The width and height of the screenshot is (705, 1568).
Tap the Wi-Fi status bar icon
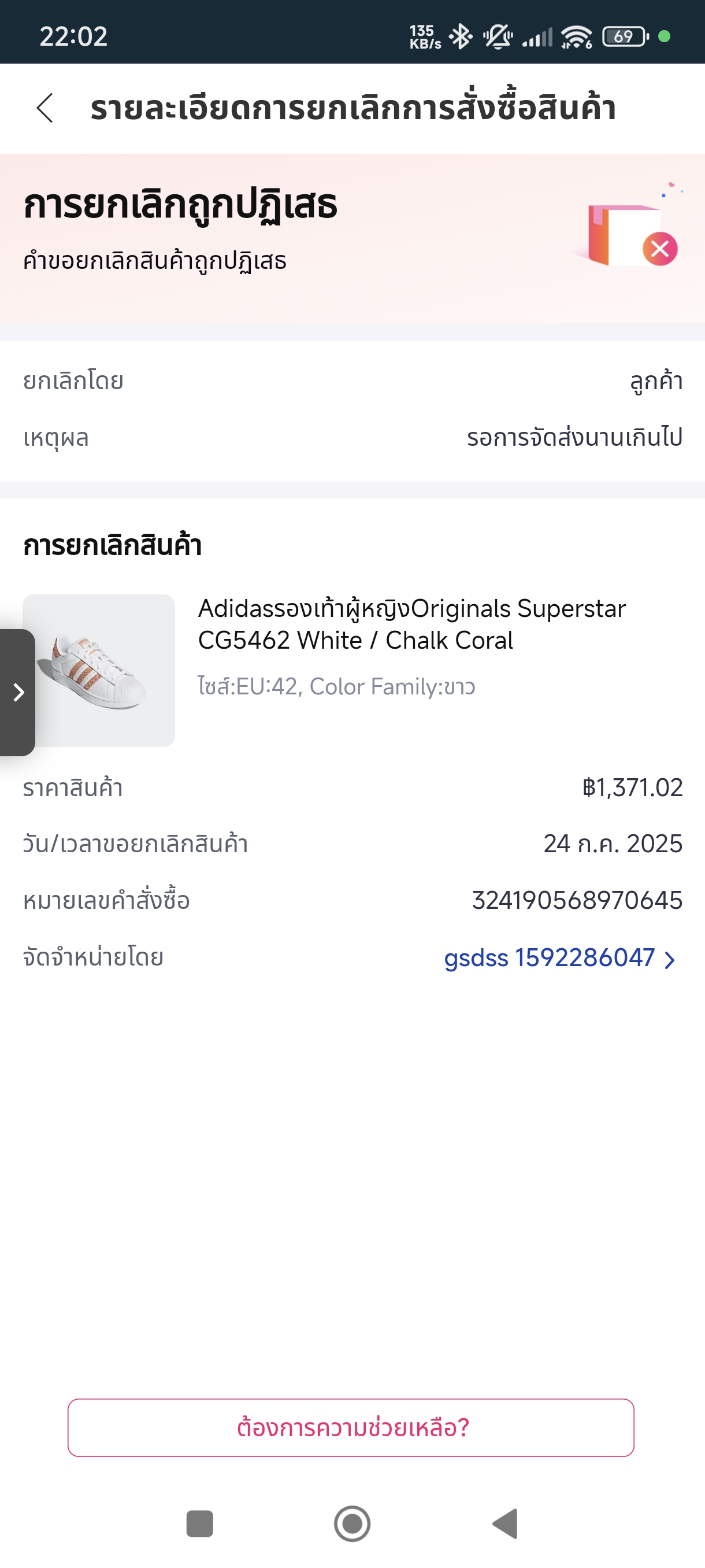pyautogui.click(x=576, y=36)
